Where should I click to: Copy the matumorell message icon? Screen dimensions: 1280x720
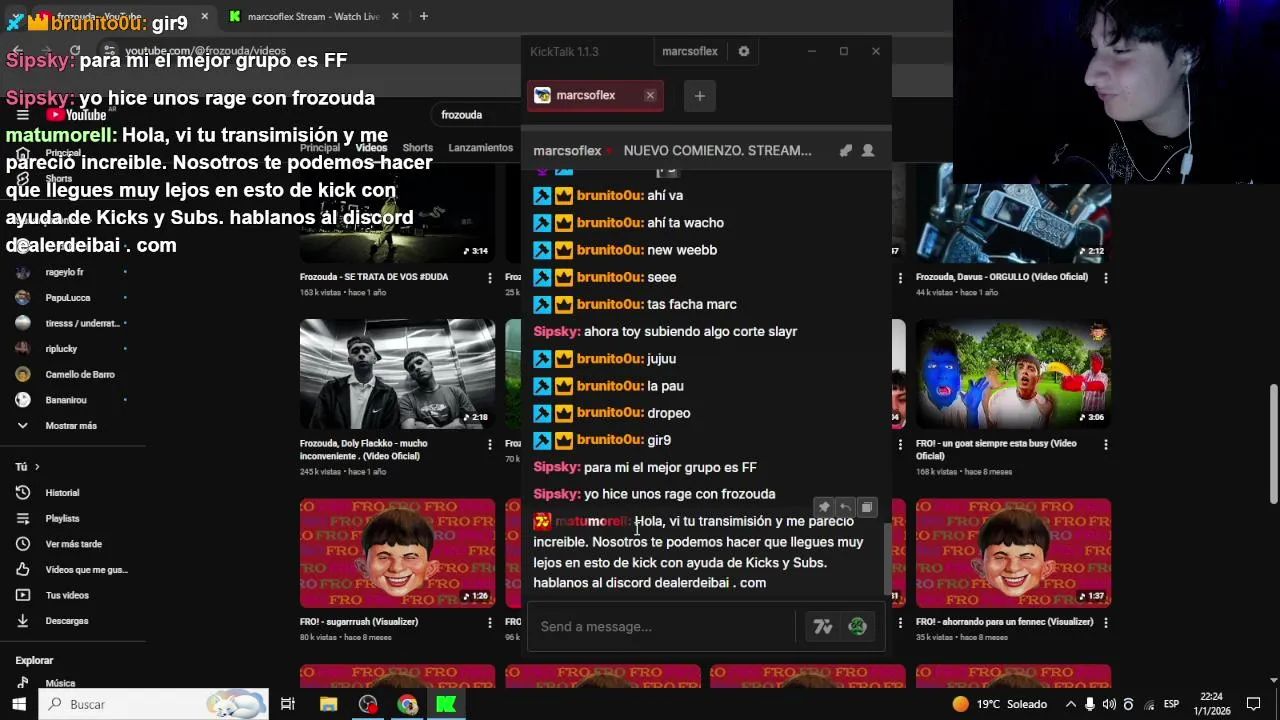[867, 508]
